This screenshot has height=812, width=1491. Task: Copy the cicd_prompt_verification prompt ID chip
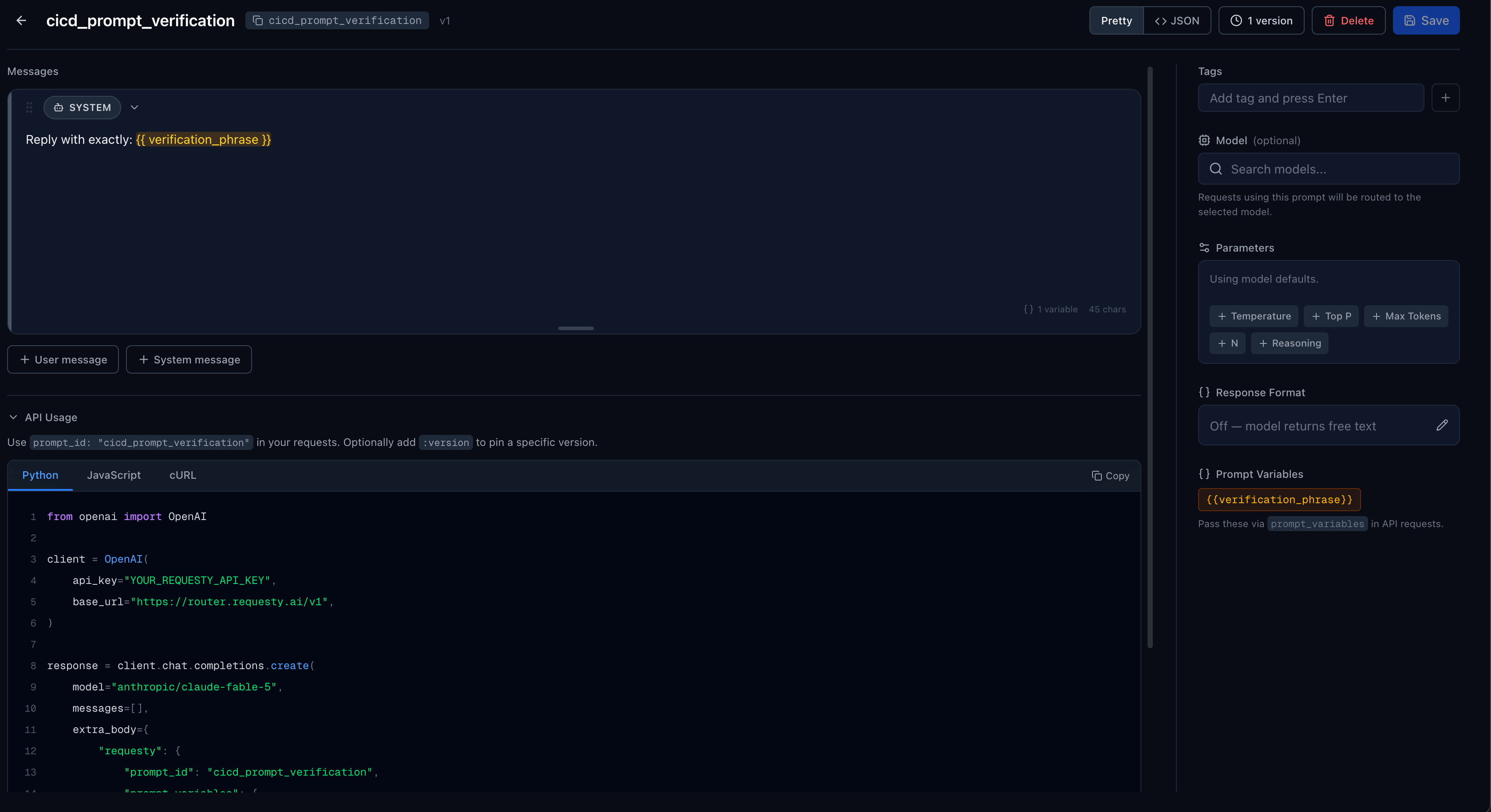point(337,20)
